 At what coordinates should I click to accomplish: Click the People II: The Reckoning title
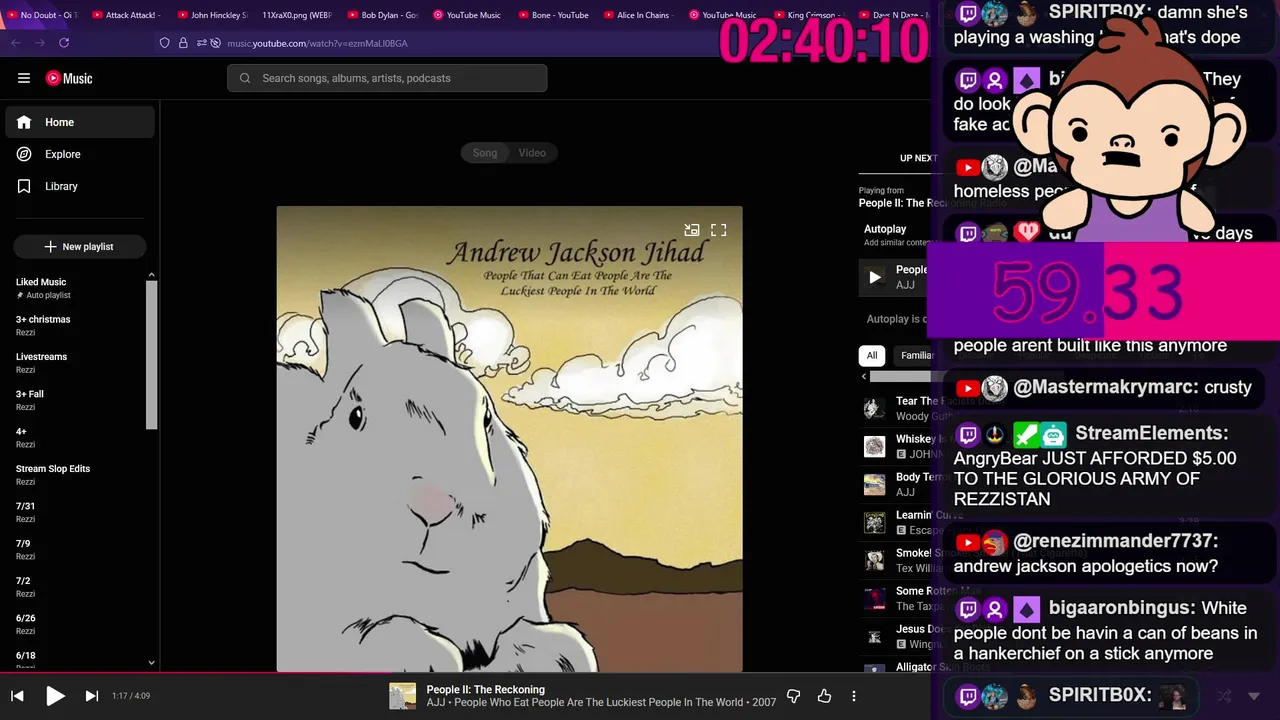486,689
